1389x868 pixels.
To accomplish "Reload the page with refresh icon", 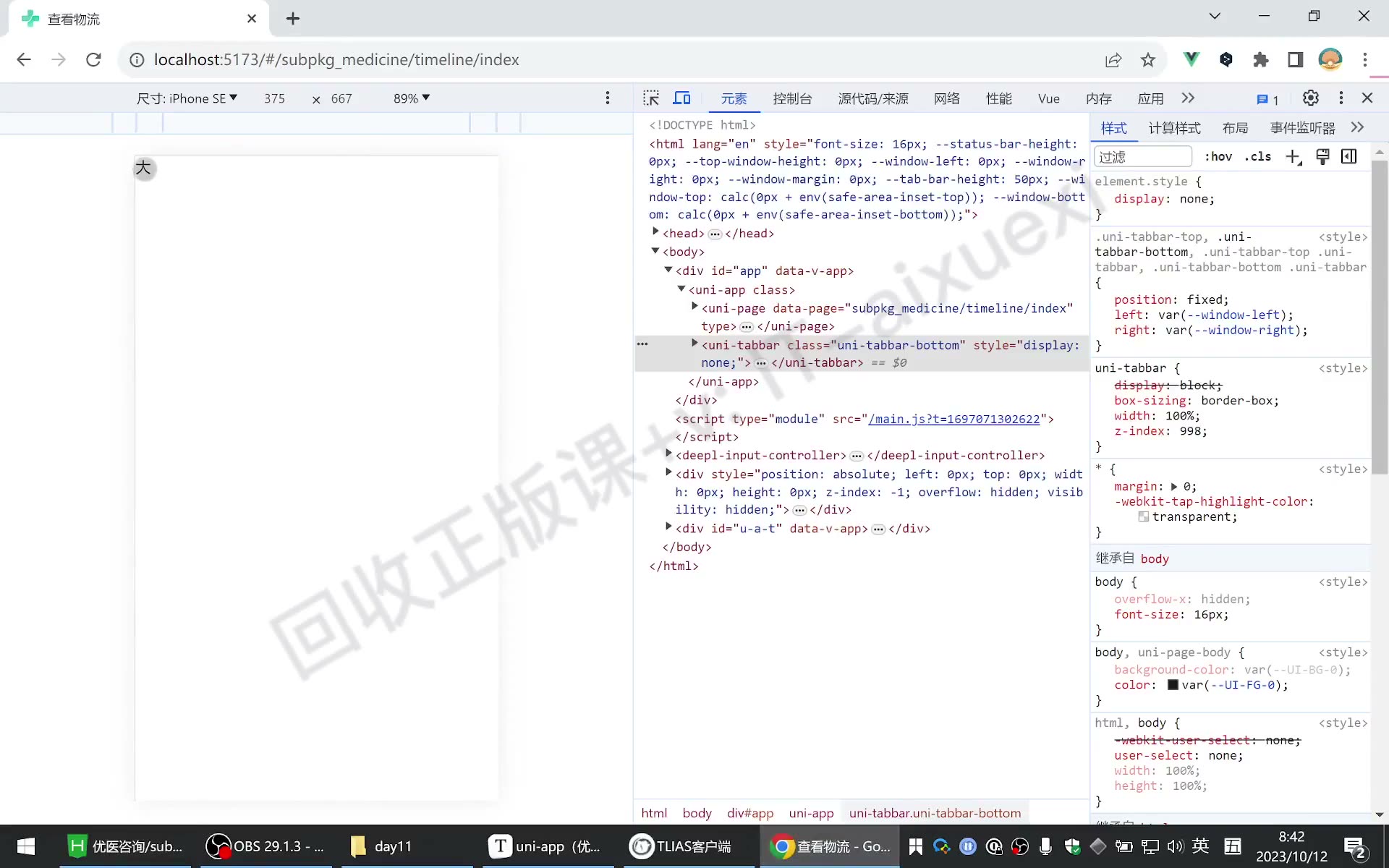I will (93, 60).
